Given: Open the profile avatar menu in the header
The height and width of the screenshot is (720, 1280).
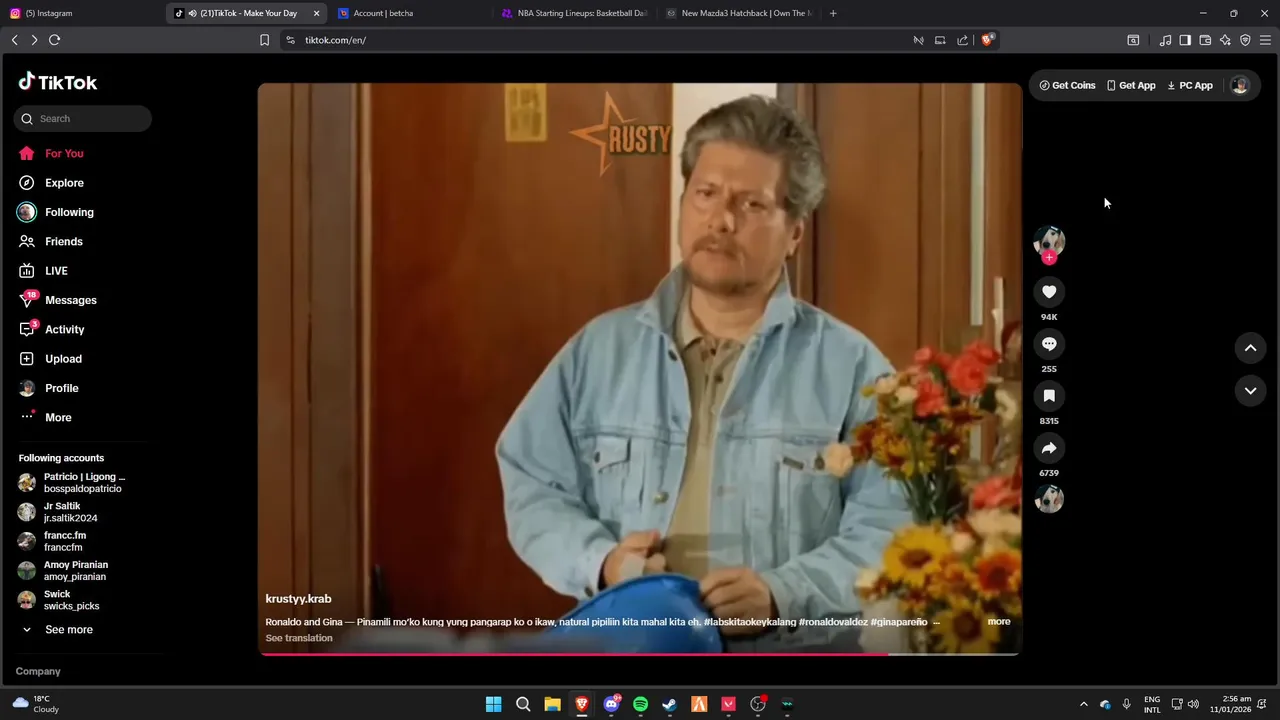Looking at the screenshot, I should (1240, 85).
